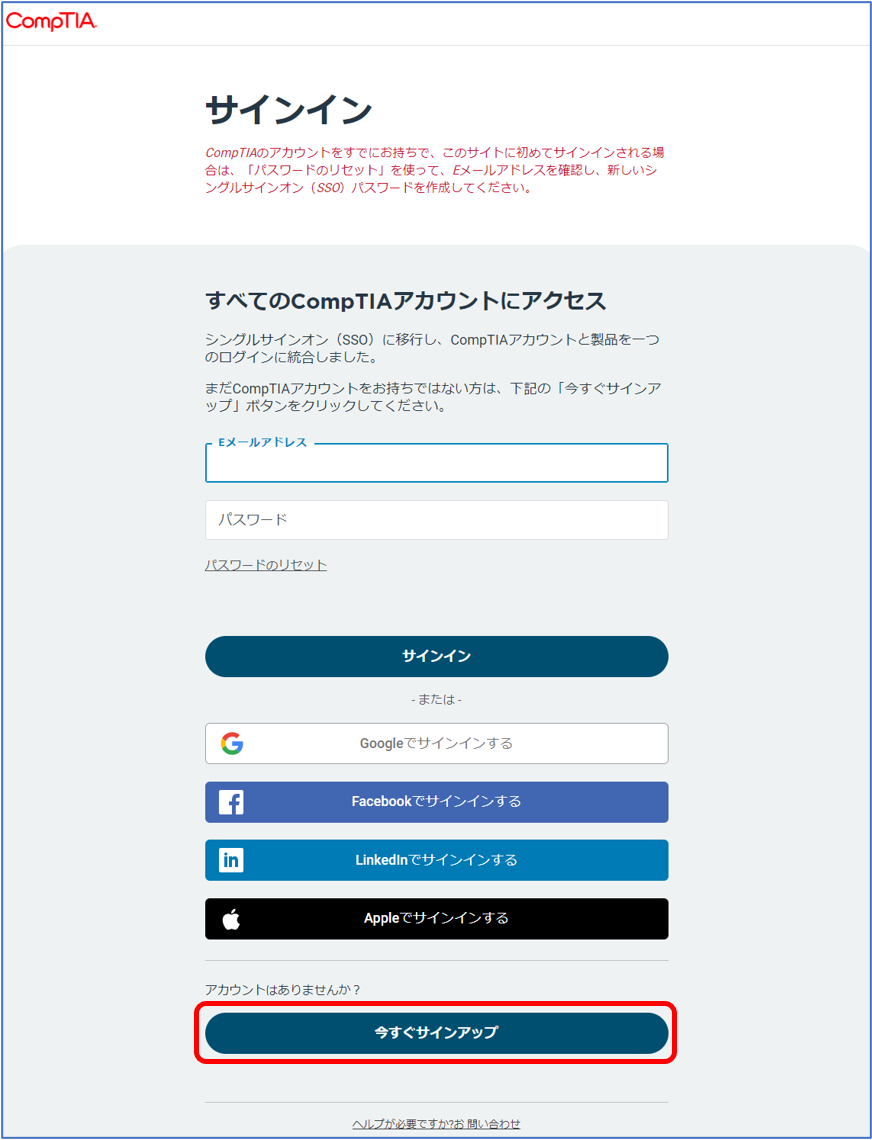Choose Googleでサインインする button text

[436, 743]
